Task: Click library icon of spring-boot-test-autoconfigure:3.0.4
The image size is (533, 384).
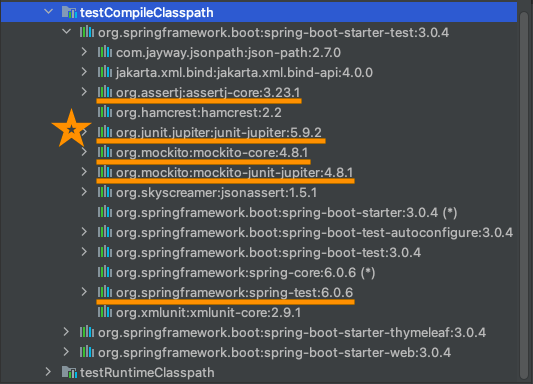Action: coord(105,232)
